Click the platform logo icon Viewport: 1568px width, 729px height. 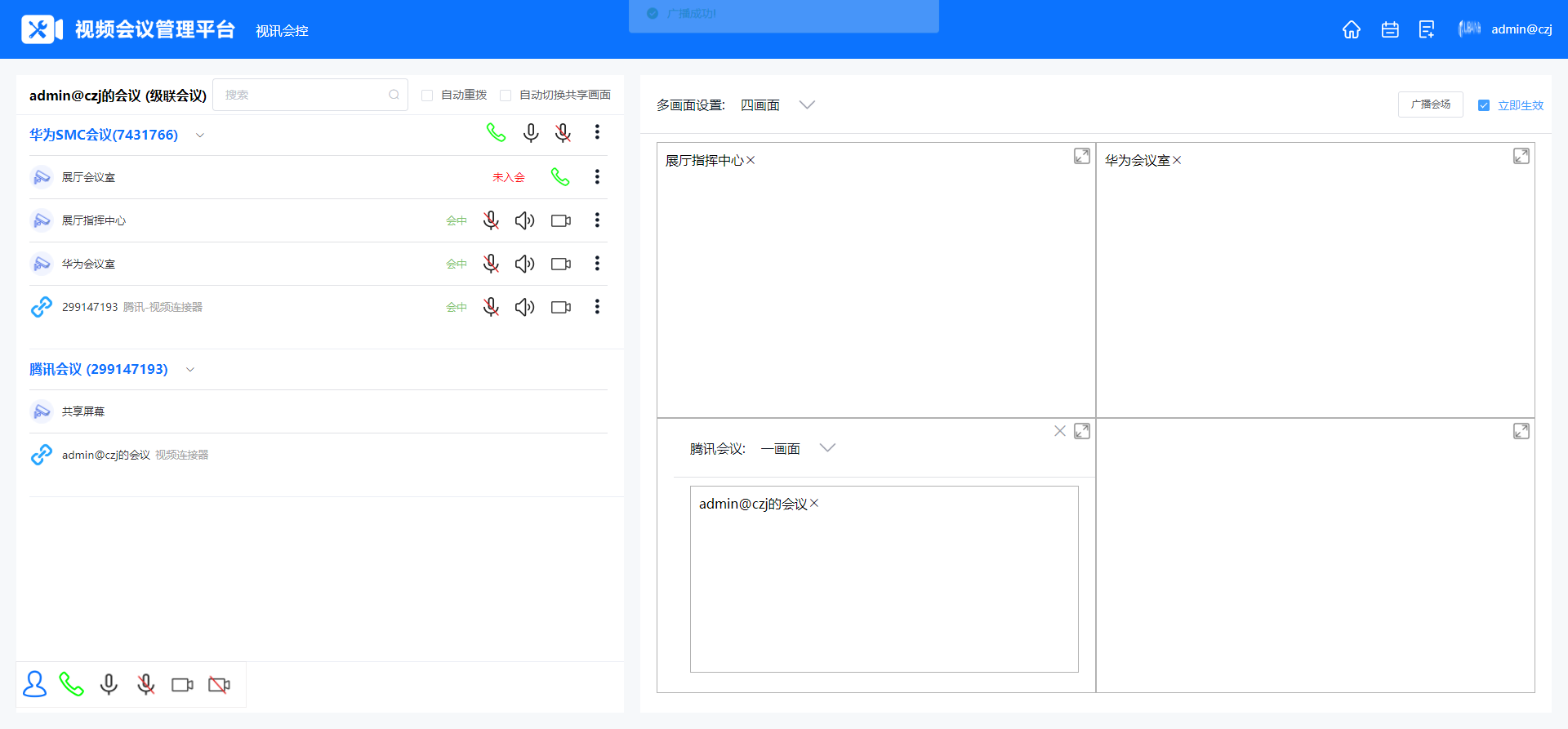click(42, 29)
